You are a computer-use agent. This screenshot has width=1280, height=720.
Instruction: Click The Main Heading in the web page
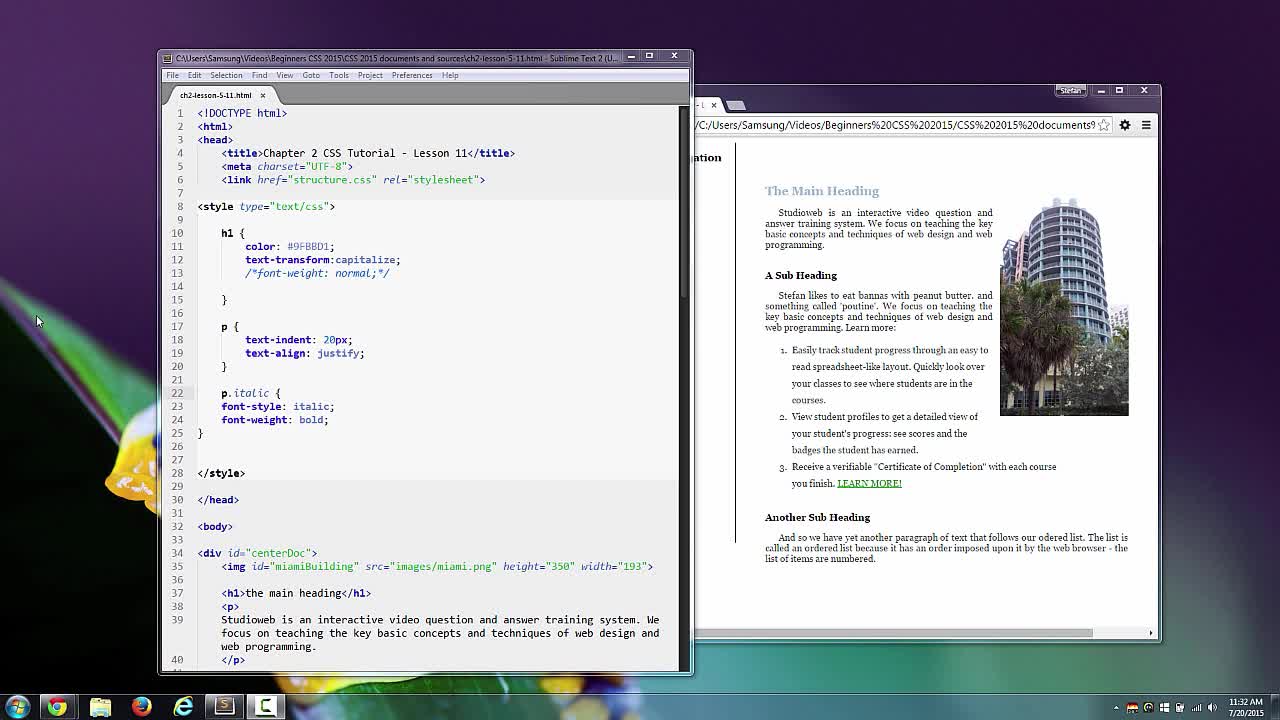(x=822, y=191)
